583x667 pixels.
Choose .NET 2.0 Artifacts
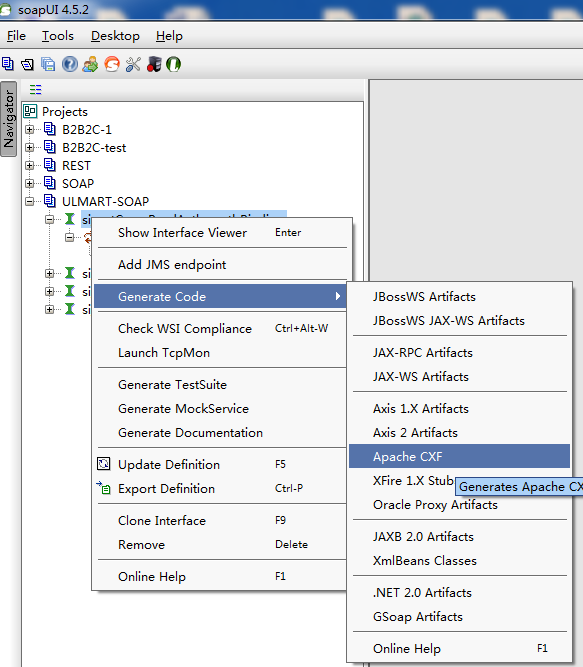459,593
